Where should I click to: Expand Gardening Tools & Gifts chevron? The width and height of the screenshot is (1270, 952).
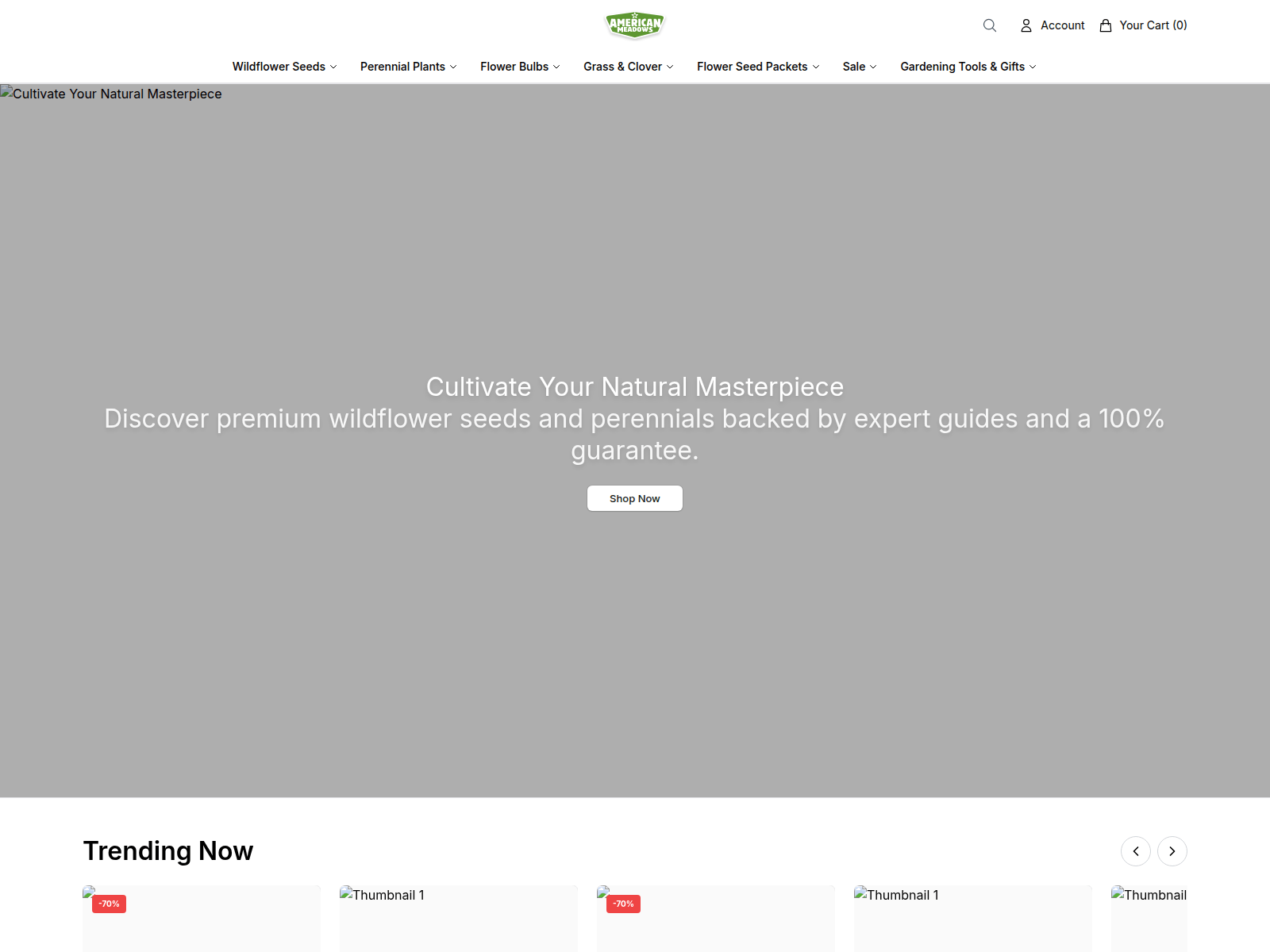coord(1033,67)
